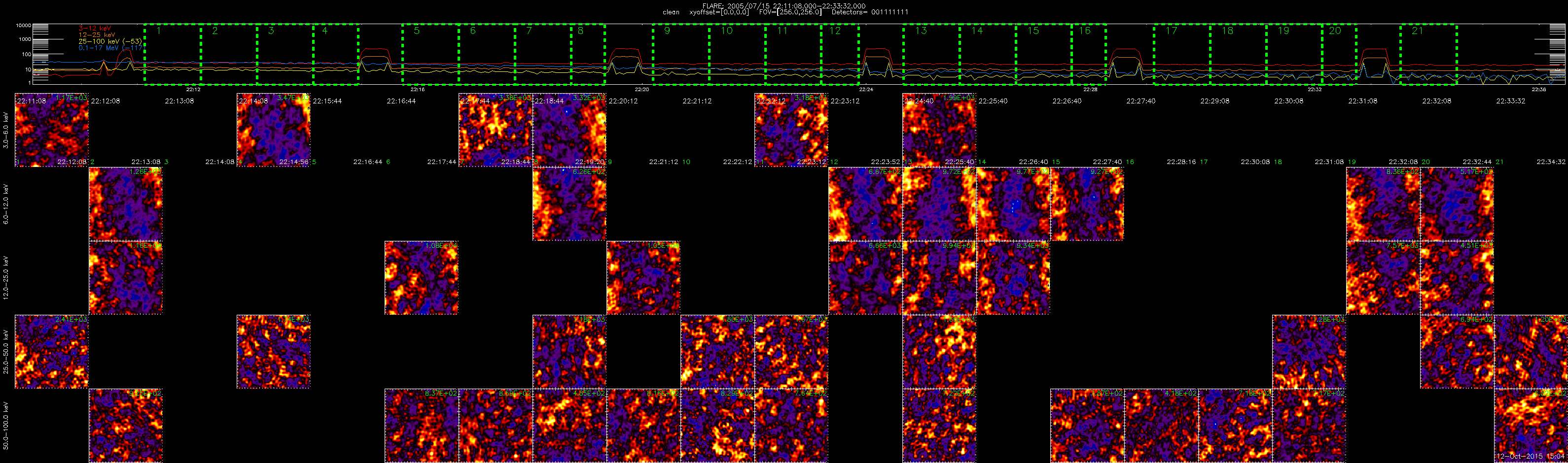Open the 3.0-6.0 keV image at 22:17:44
1568x463 pixels.
tap(496, 130)
